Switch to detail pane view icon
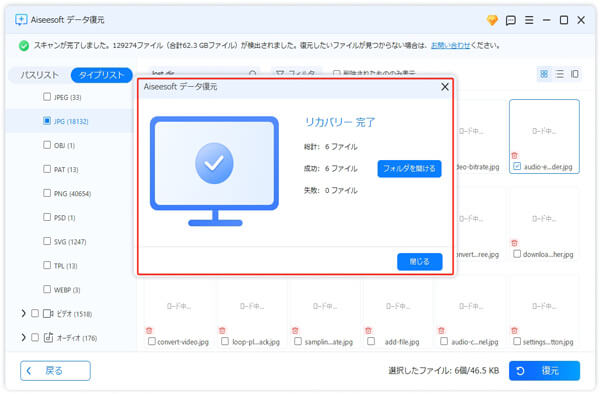 click(574, 74)
